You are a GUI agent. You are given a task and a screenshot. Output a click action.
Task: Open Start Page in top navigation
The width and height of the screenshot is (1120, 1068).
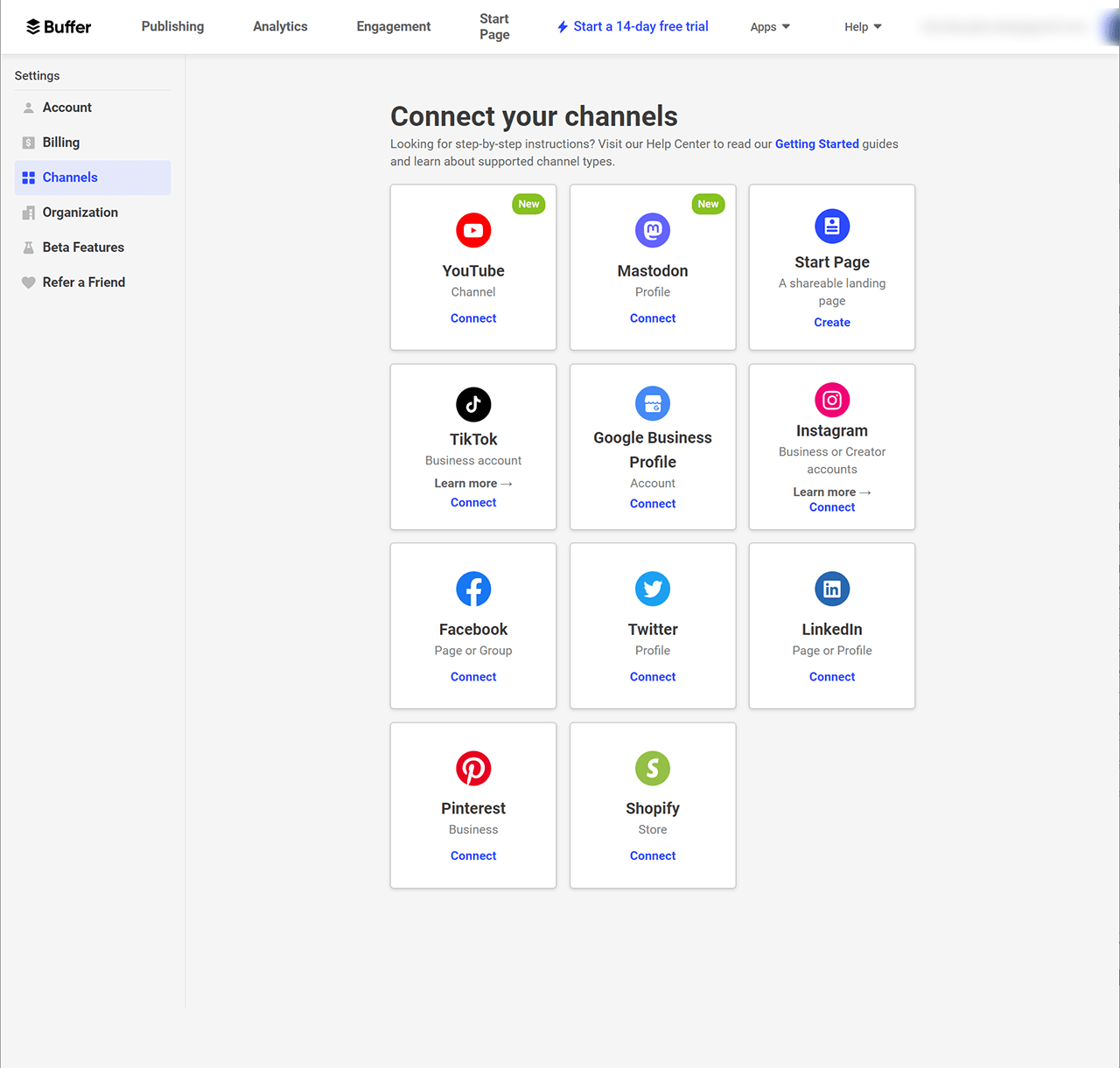pos(494,26)
